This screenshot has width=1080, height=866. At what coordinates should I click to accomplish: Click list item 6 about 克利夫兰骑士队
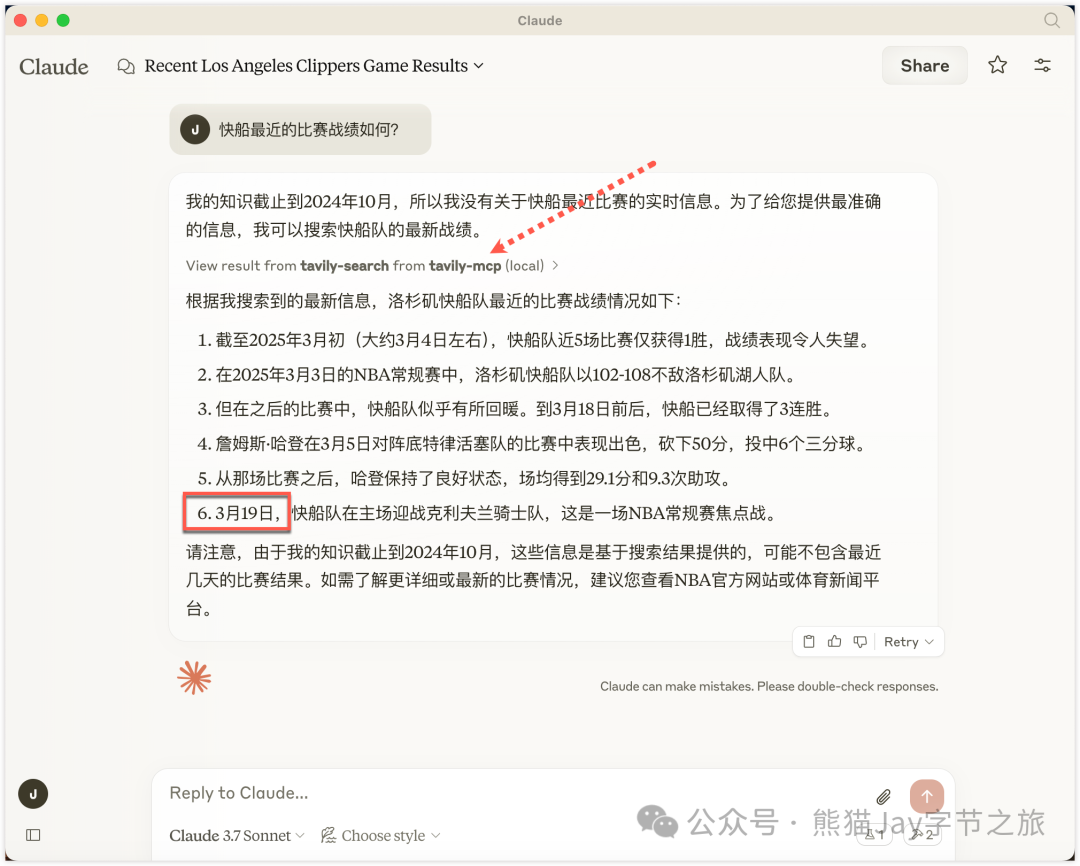[x=489, y=513]
